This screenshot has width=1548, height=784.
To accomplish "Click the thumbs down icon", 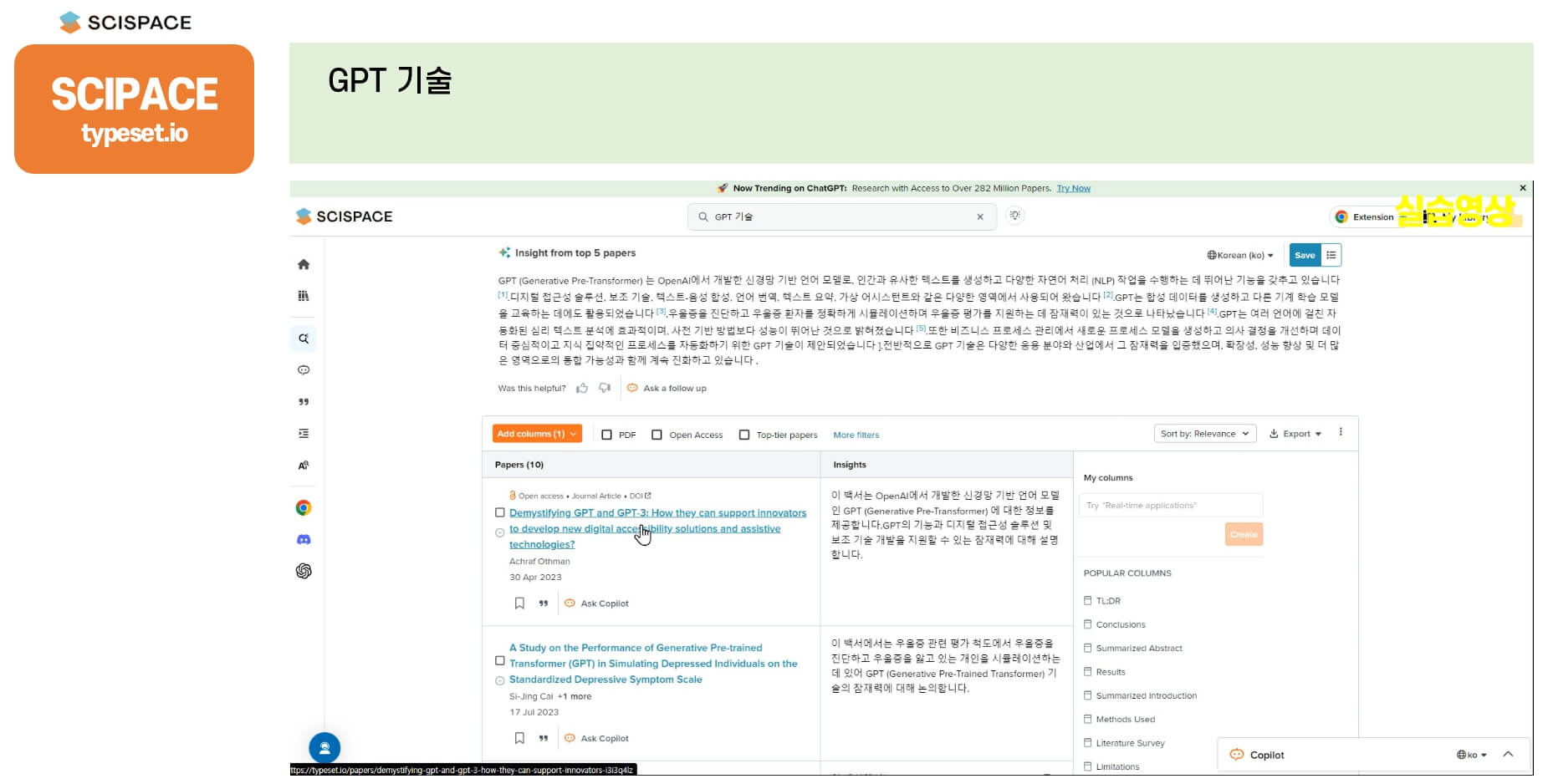I will click(x=605, y=388).
